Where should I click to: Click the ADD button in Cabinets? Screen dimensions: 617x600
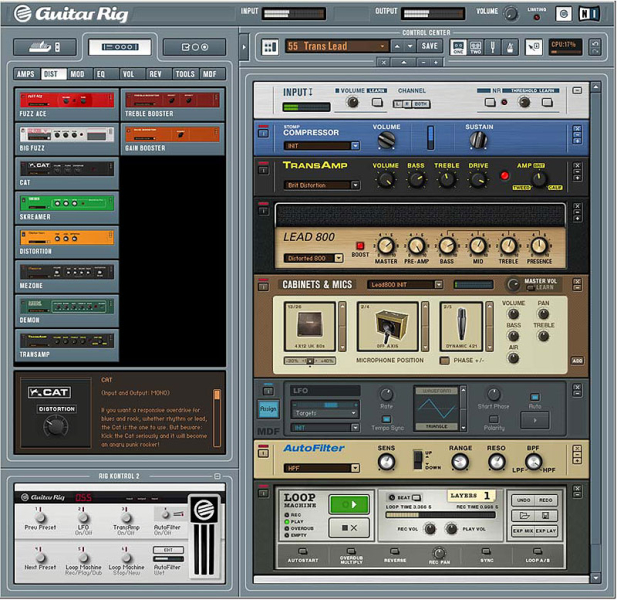pos(577,360)
